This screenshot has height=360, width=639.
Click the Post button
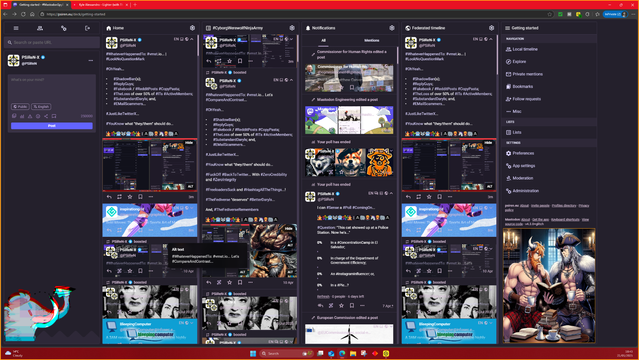click(52, 126)
